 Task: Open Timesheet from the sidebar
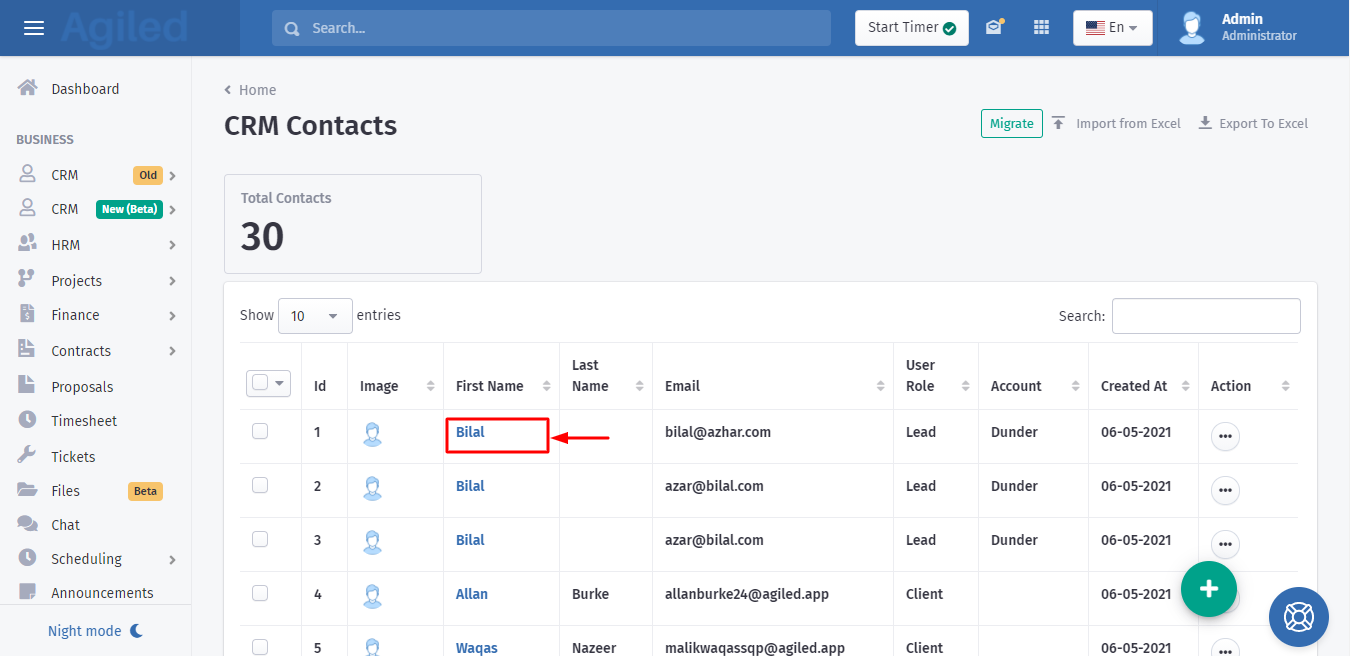pos(84,421)
